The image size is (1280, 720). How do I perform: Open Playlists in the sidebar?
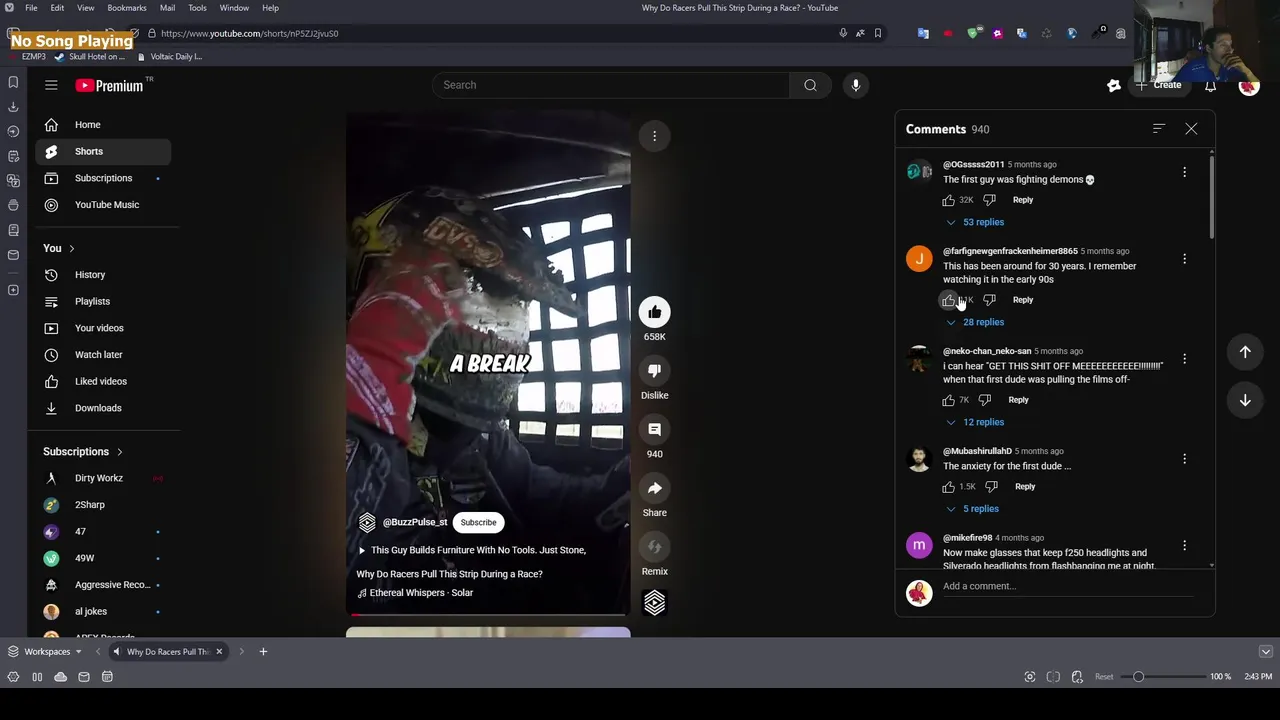[x=103, y=302]
